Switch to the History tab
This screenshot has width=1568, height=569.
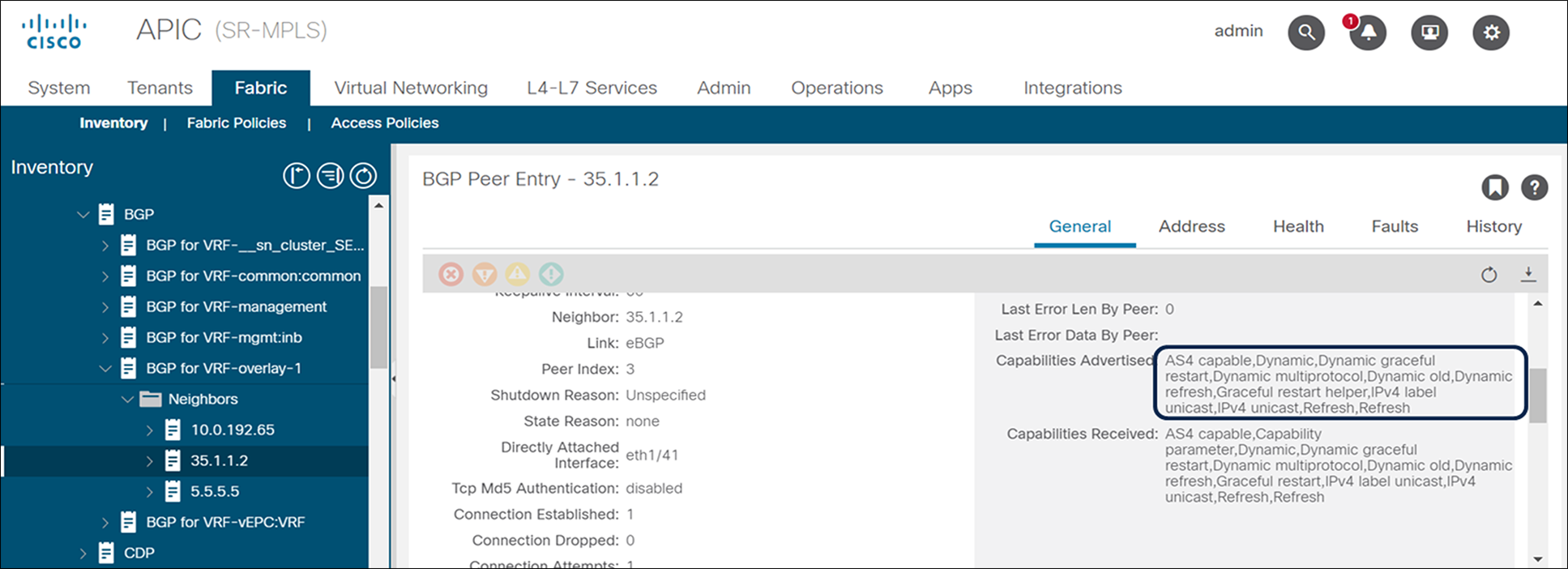1493,226
